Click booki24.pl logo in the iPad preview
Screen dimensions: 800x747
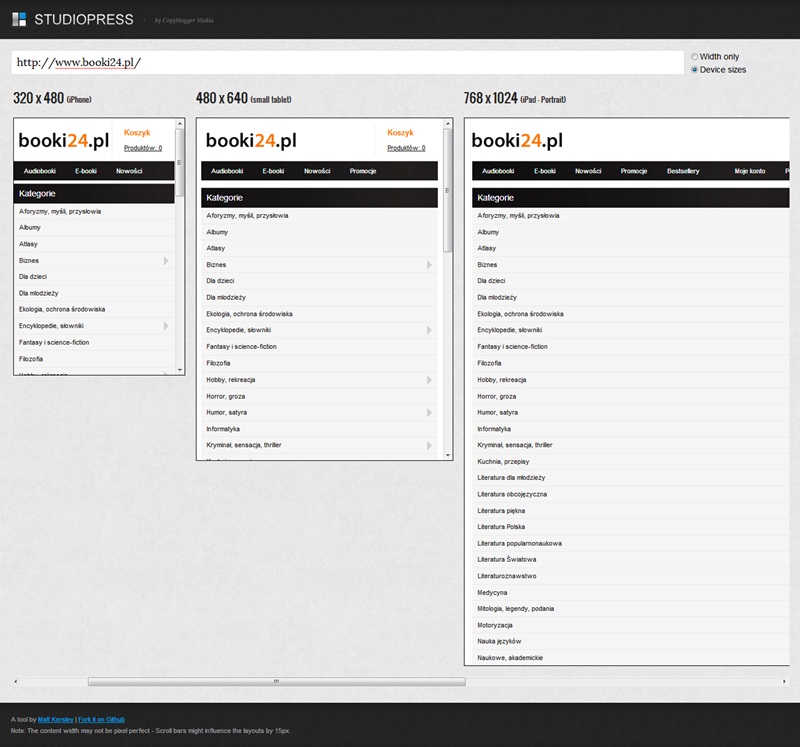(517, 141)
